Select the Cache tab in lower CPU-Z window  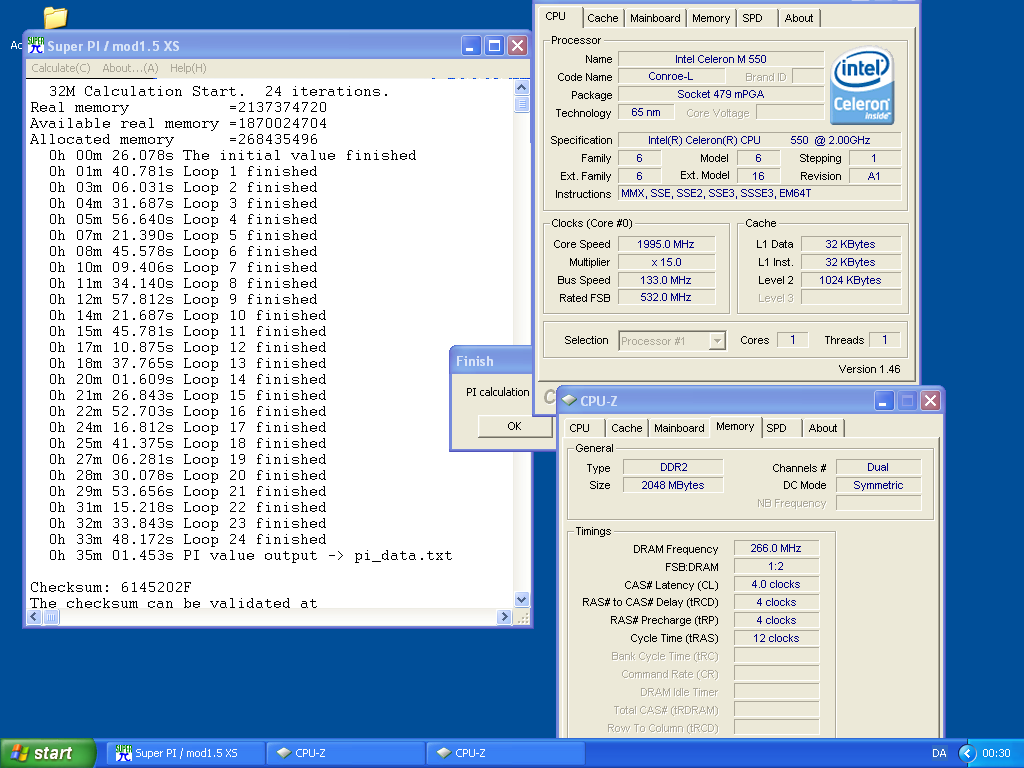pyautogui.click(x=626, y=428)
